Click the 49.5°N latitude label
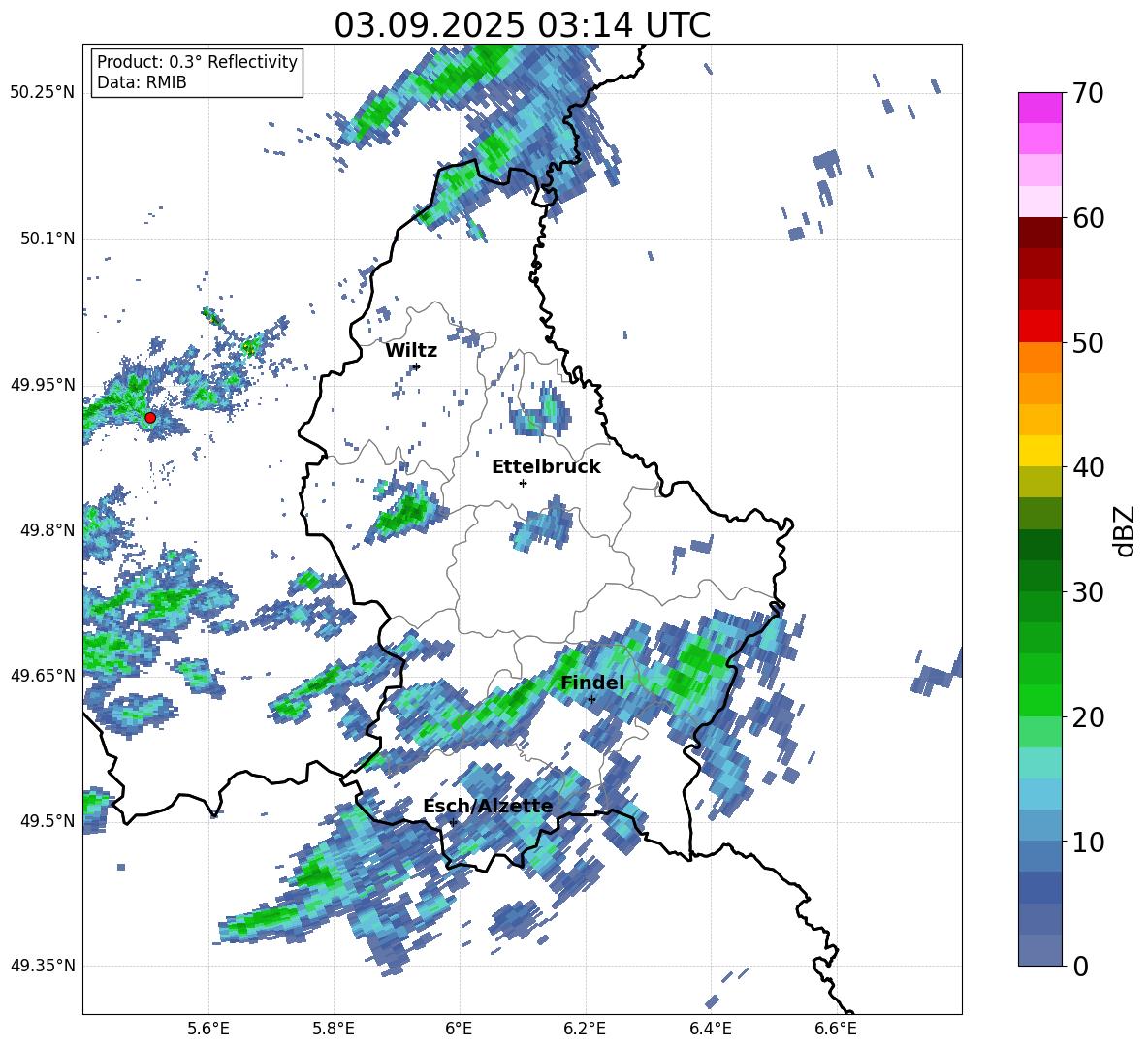 click(47, 821)
